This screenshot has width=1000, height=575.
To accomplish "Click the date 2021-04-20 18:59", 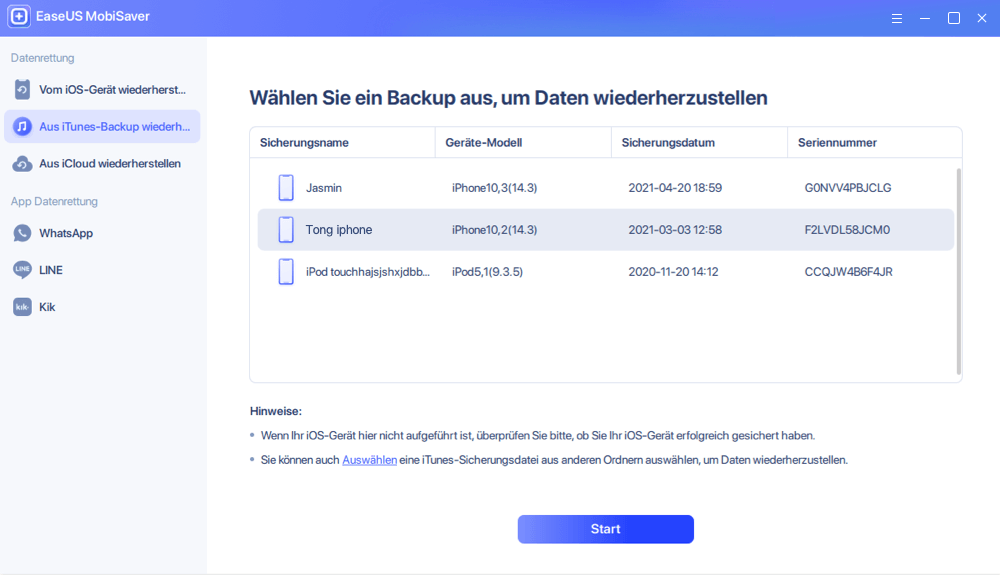I will (x=675, y=188).
